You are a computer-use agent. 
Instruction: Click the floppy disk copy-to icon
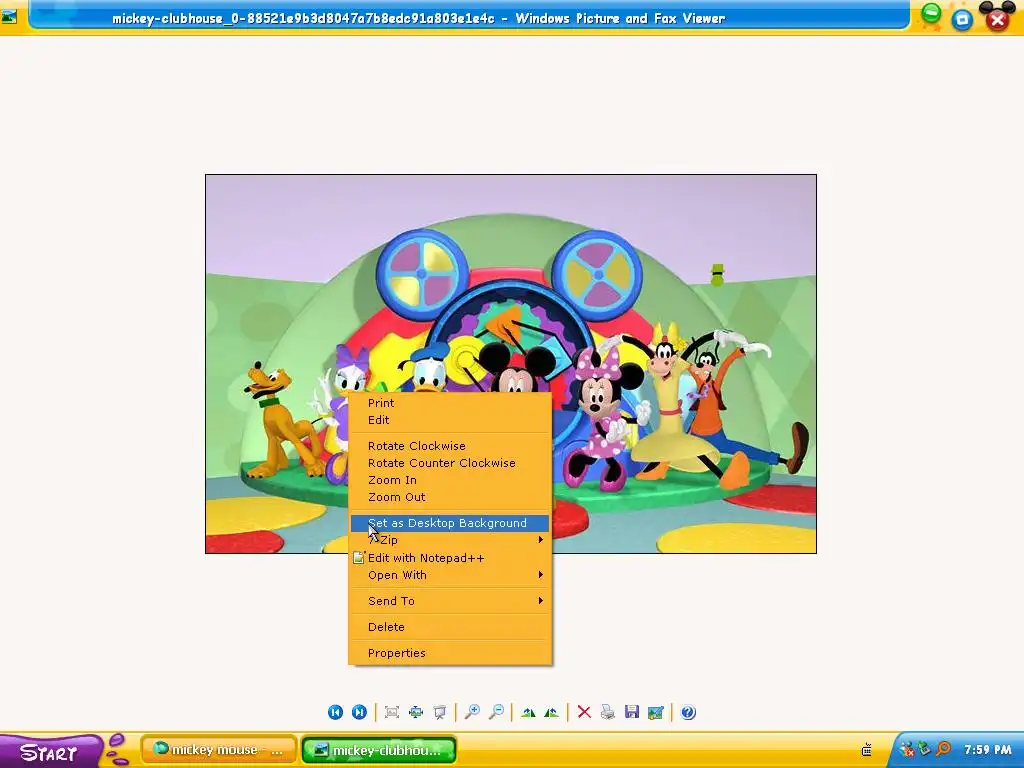tap(632, 712)
